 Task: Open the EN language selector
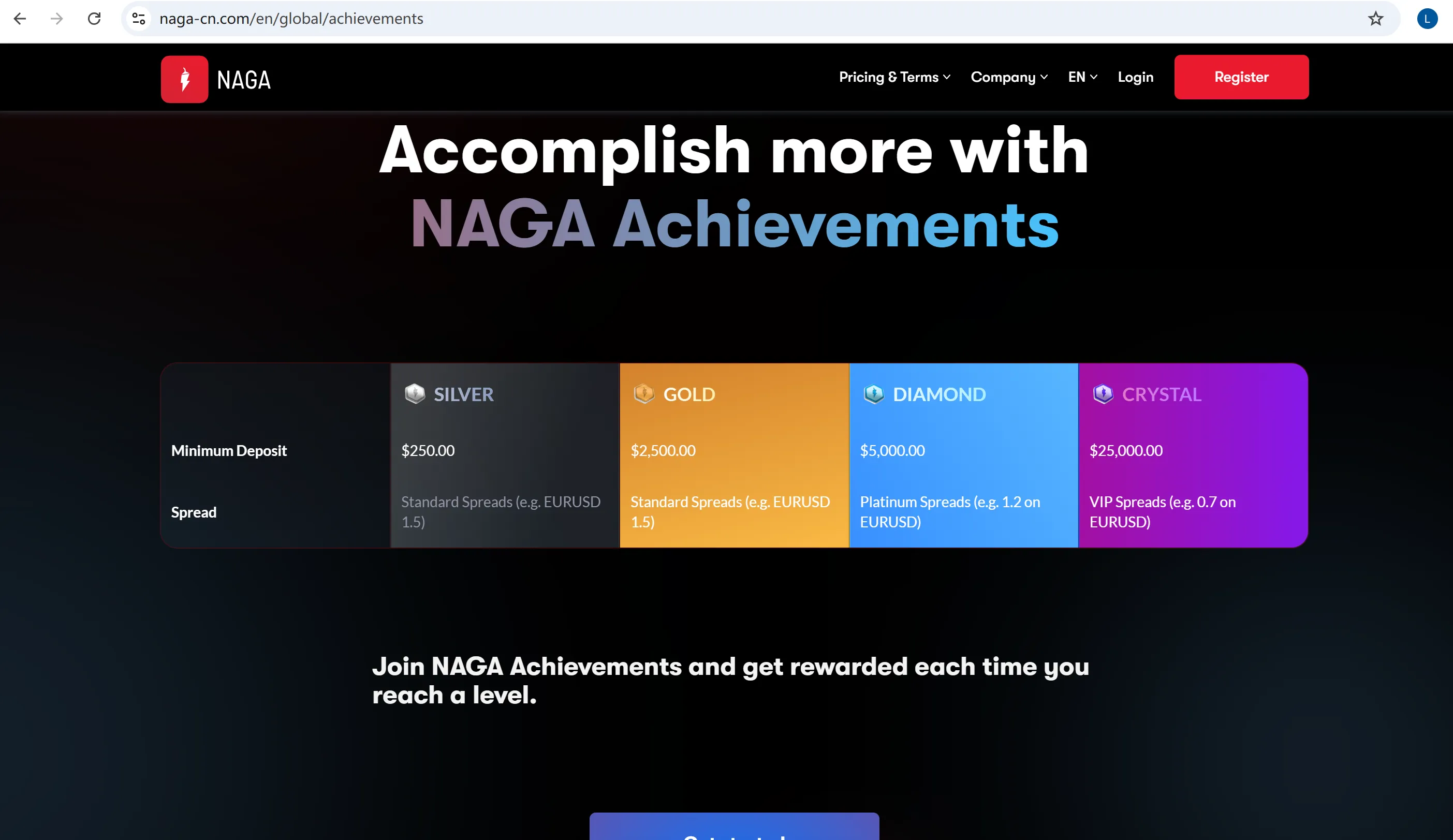pos(1082,77)
